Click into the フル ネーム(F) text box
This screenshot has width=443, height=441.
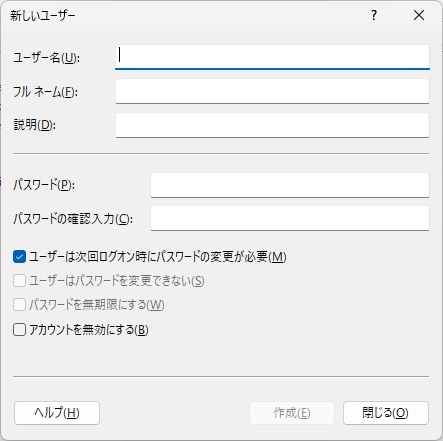pos(272,91)
